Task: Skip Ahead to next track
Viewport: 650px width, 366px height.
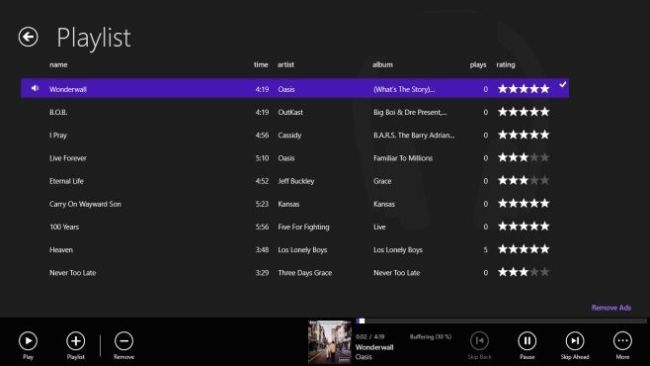Action: coord(575,341)
